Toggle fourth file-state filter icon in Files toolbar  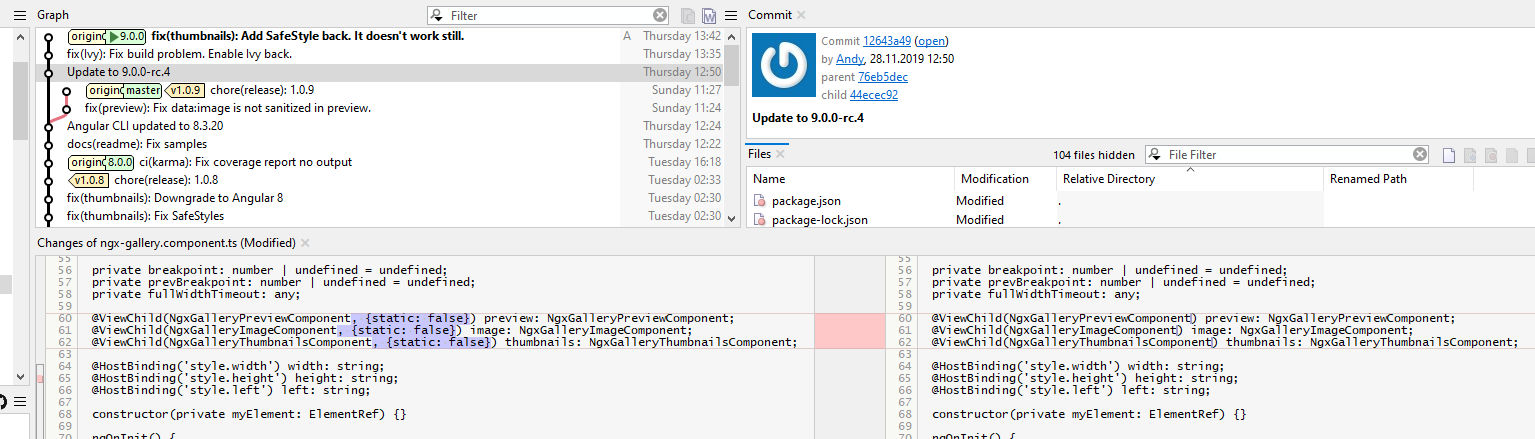tap(1512, 155)
